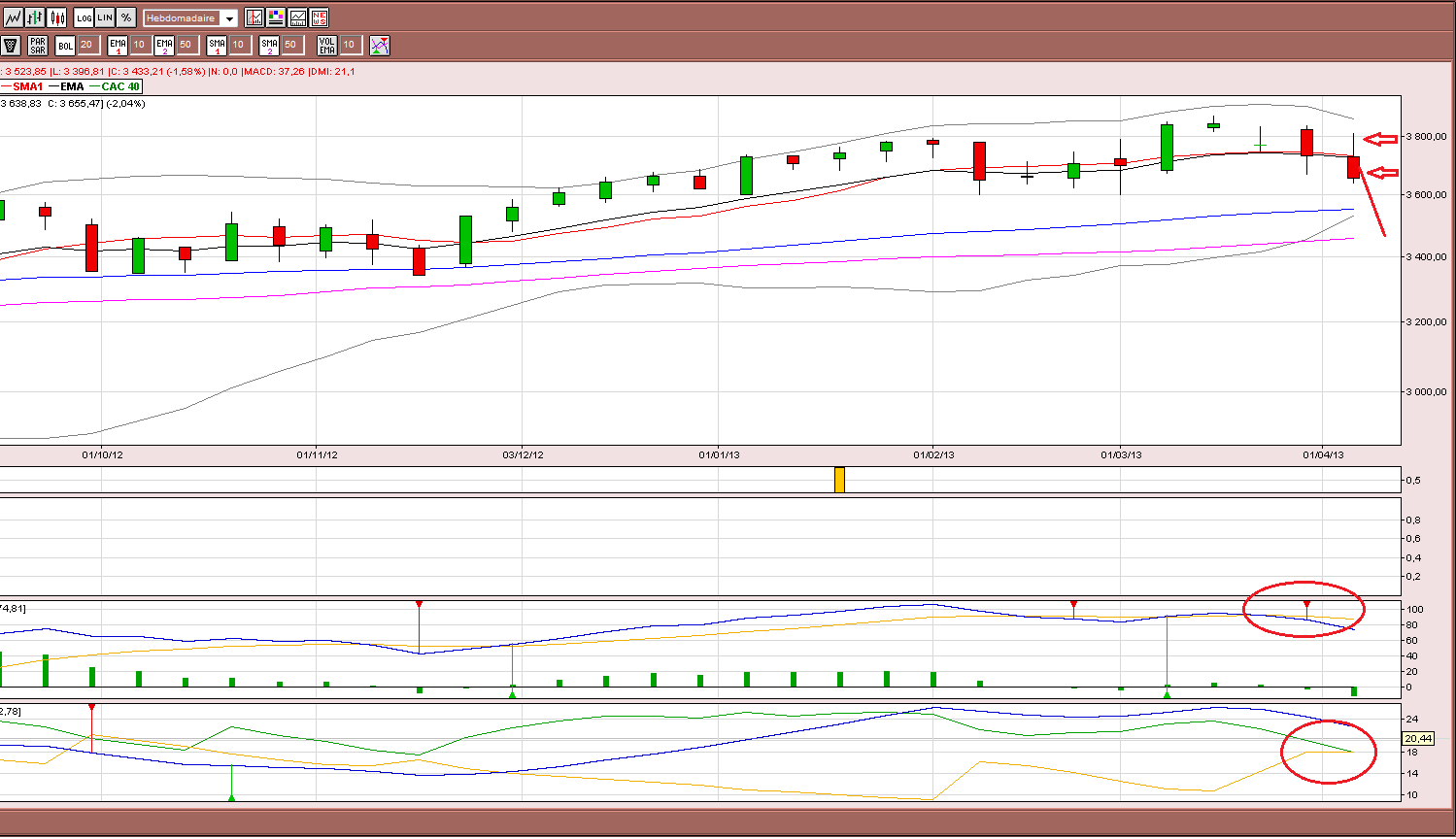1456x839 pixels.
Task: Toggle the LIN scale button
Action: pos(105,17)
